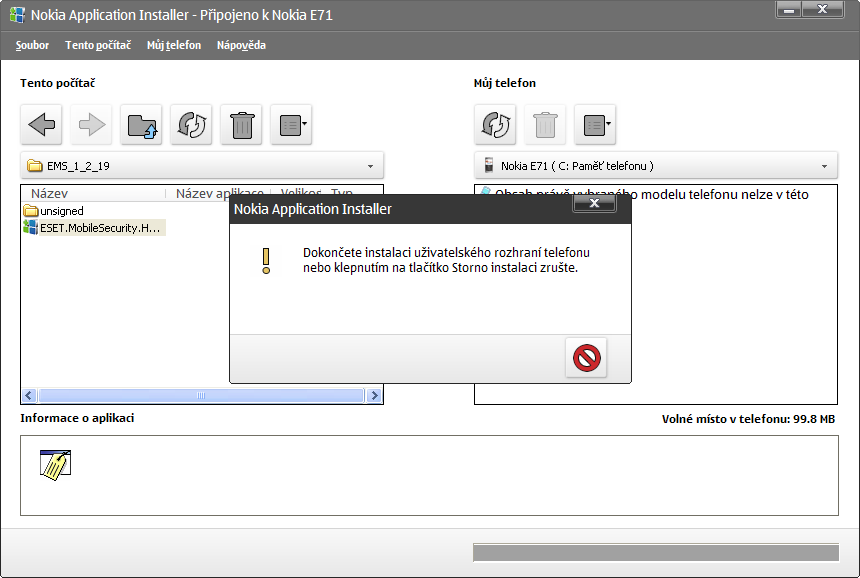Click 'Volné místo v telefonu: 99.8 MB' text
The height and width of the screenshot is (578, 860).
click(748, 419)
